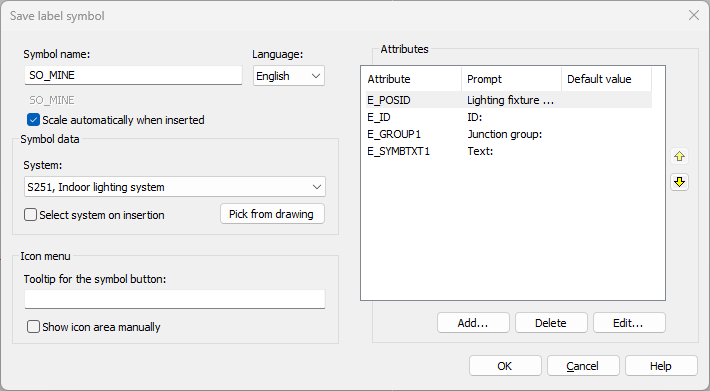Open Edit... for the selected attribute
This screenshot has width=710, height=391.
629,323
